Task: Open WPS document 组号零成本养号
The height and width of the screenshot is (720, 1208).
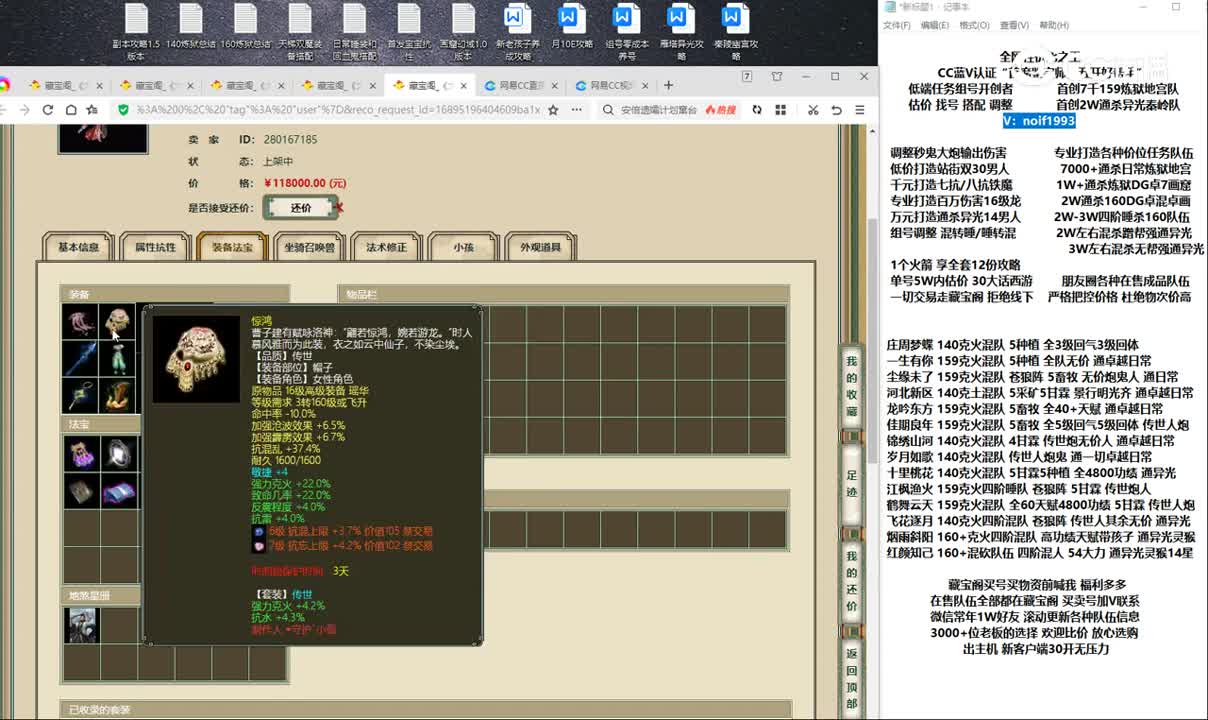Action: point(626,32)
